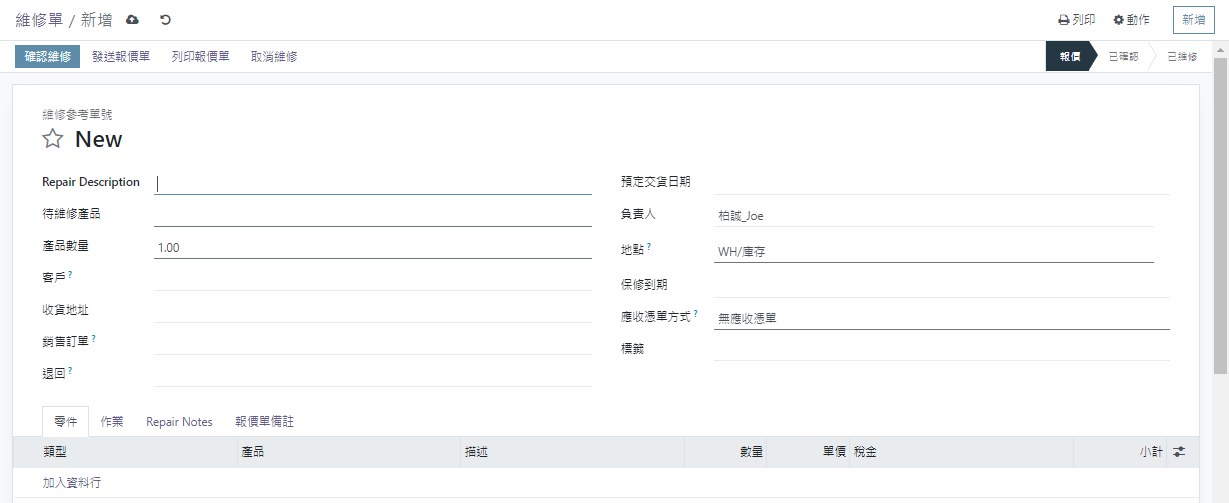Open the Repair Notes tab
This screenshot has height=503, width=1229.
point(179,422)
